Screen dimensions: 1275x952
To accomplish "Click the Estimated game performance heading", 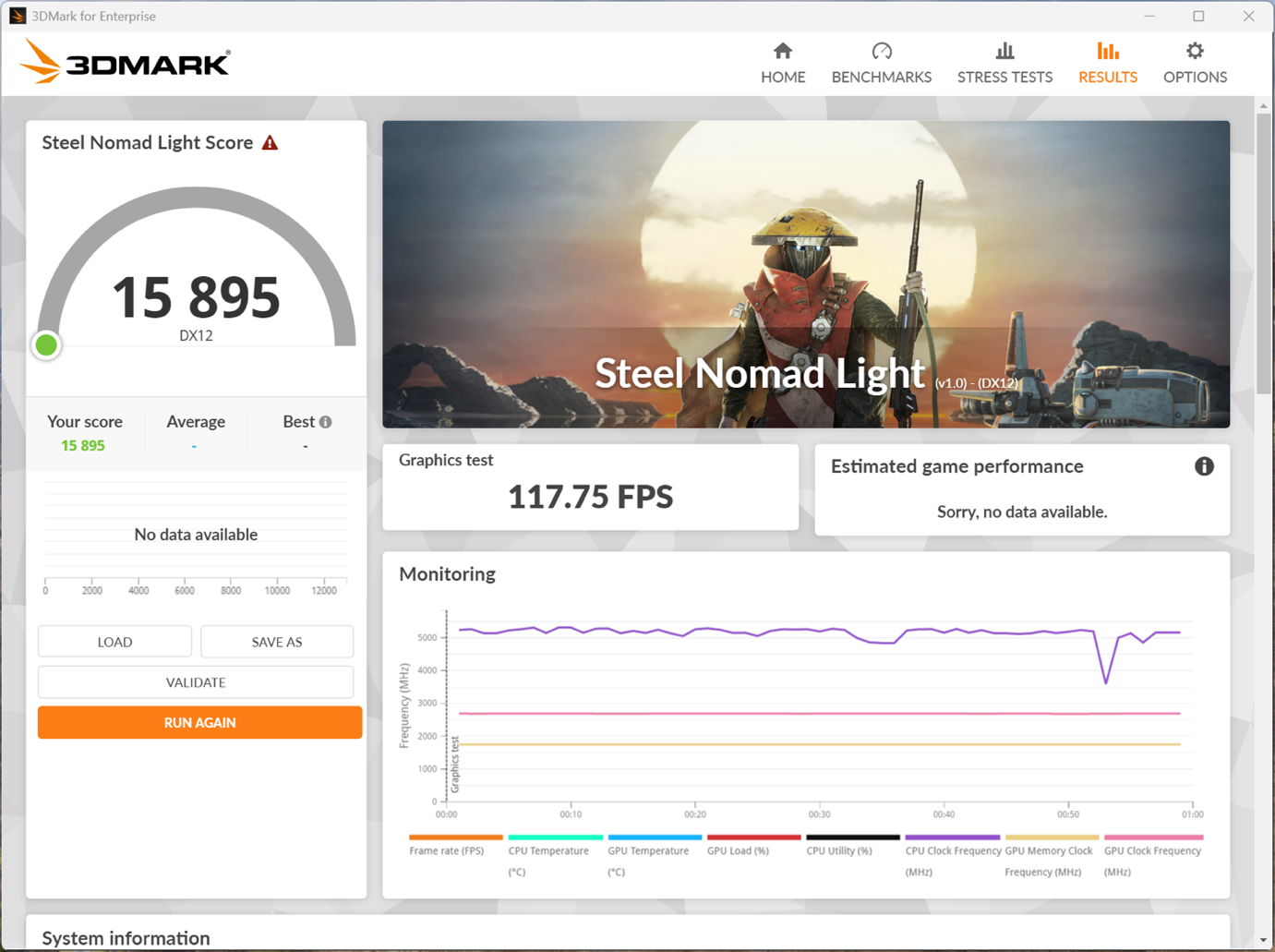I will [956, 466].
